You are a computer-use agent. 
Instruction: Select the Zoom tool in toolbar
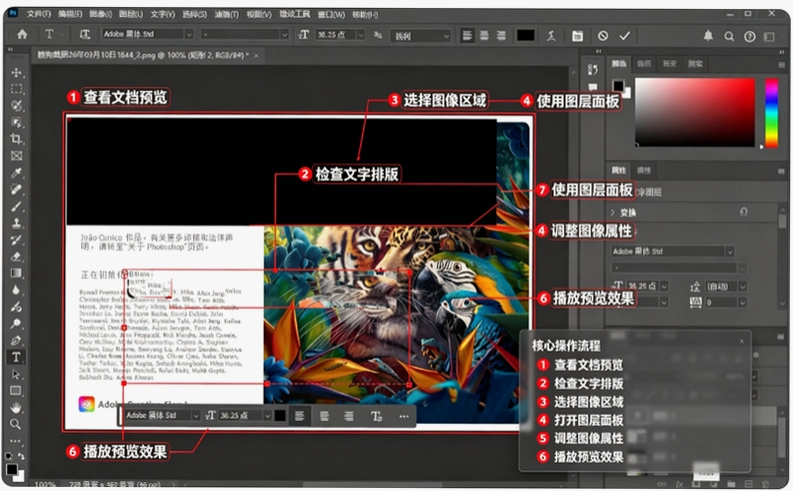pyautogui.click(x=16, y=424)
